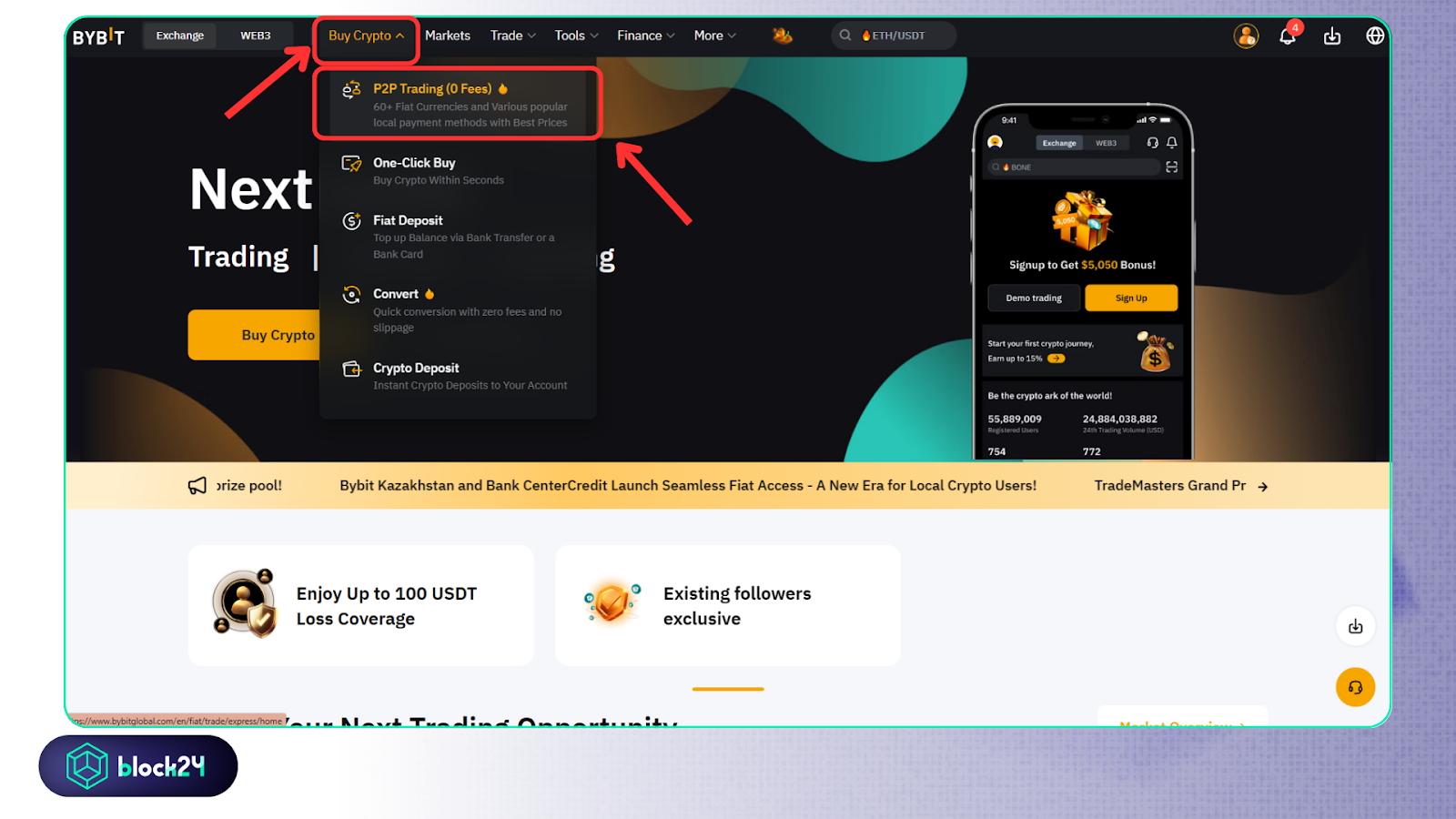Expand the More dropdown
The image size is (1456, 819).
[x=715, y=35]
